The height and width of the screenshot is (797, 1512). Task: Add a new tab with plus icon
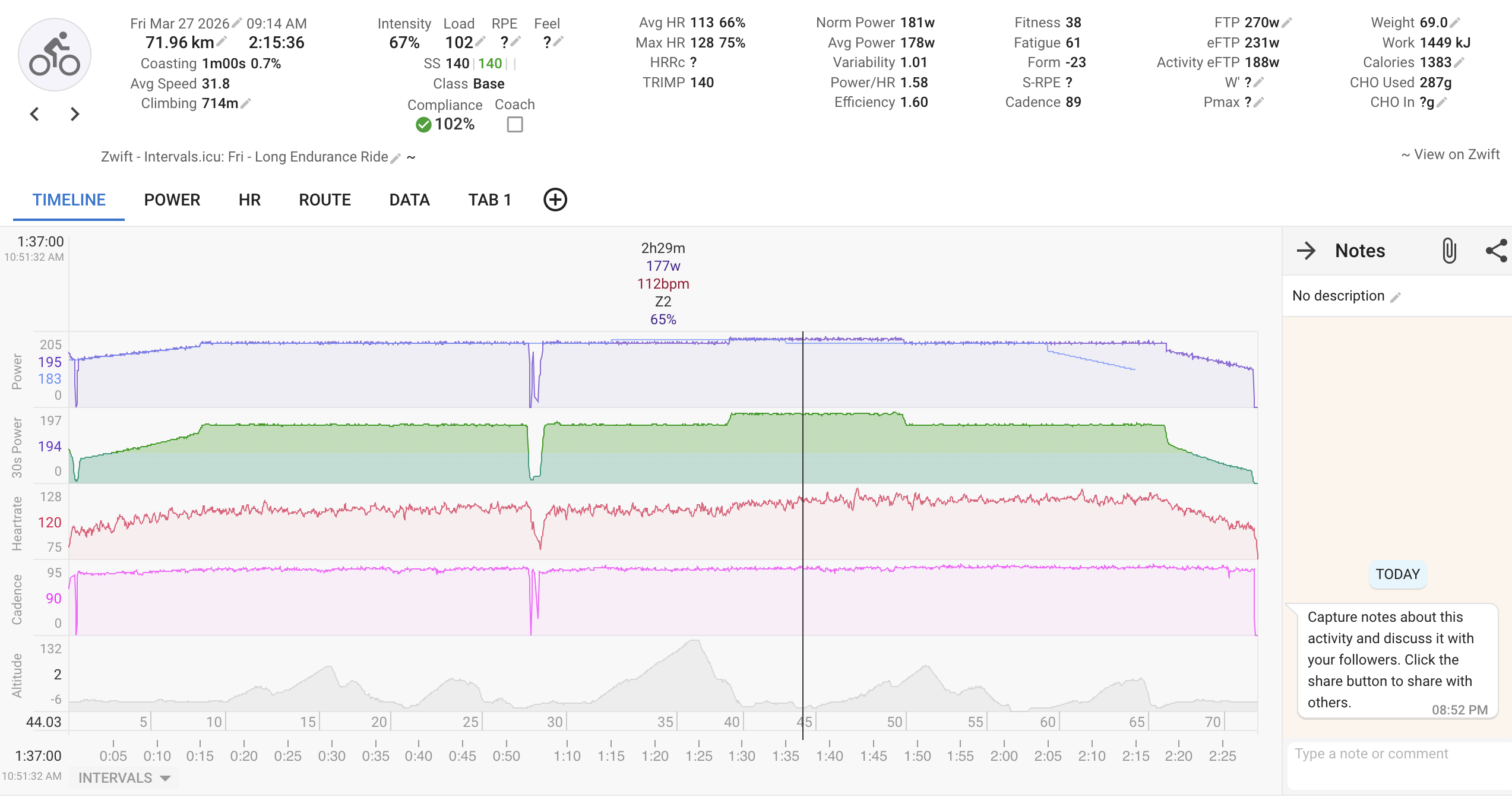click(555, 200)
